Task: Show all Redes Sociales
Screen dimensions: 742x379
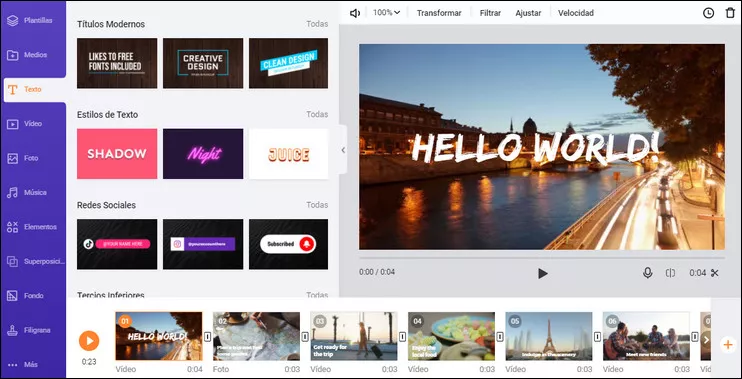Action: 317,205
